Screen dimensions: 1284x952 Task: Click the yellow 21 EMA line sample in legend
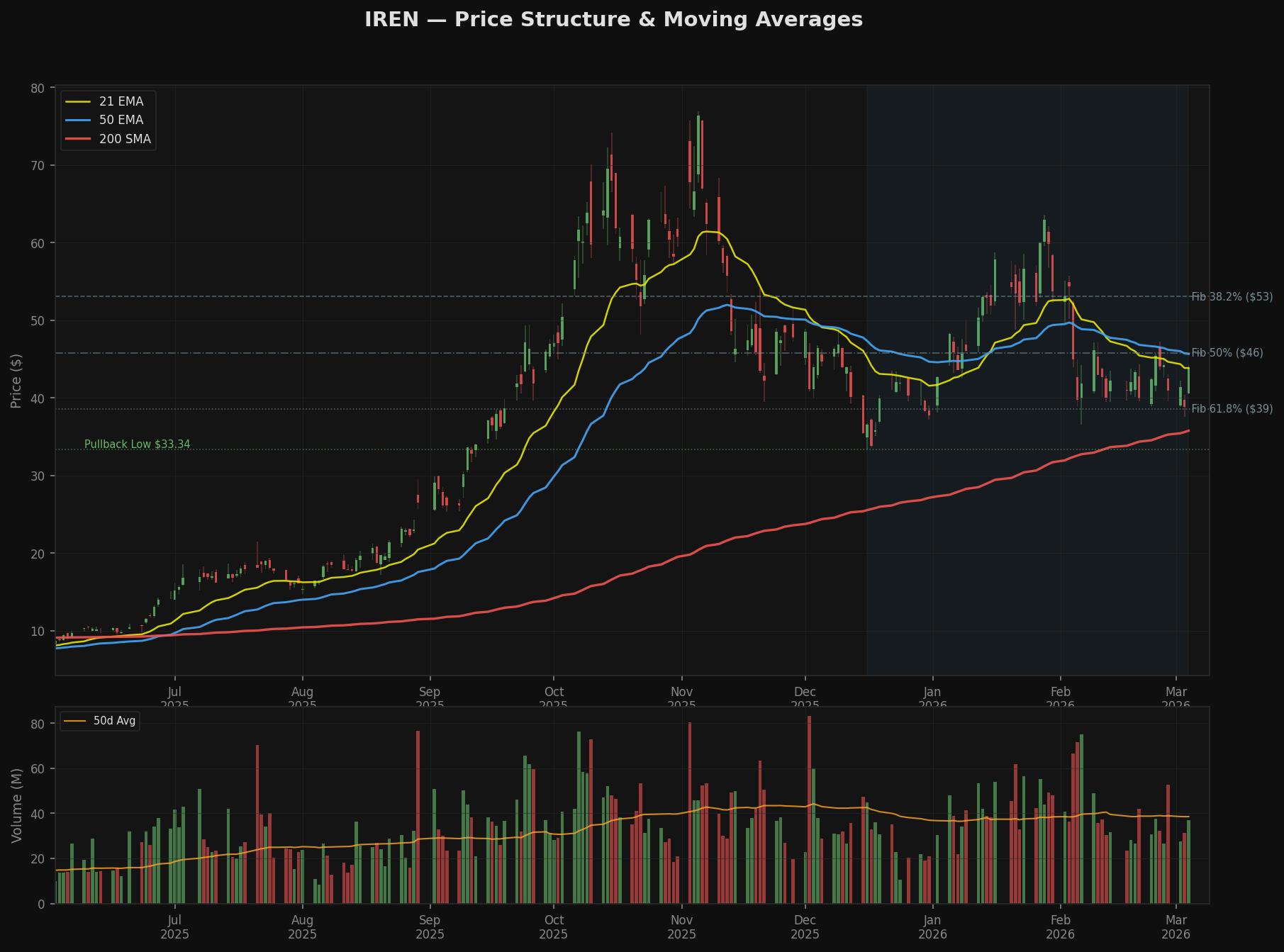77,101
